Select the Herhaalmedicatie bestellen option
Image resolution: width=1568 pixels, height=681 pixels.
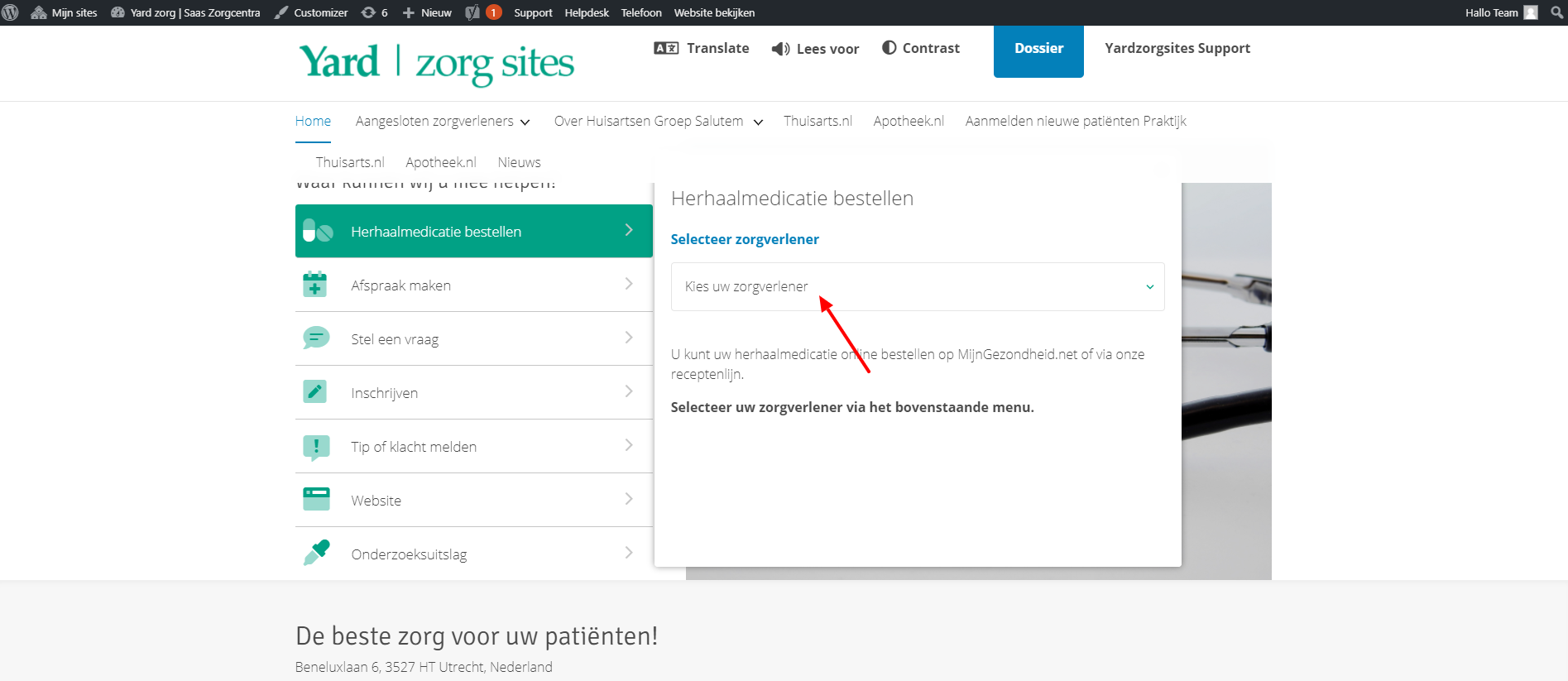pyautogui.click(x=474, y=231)
